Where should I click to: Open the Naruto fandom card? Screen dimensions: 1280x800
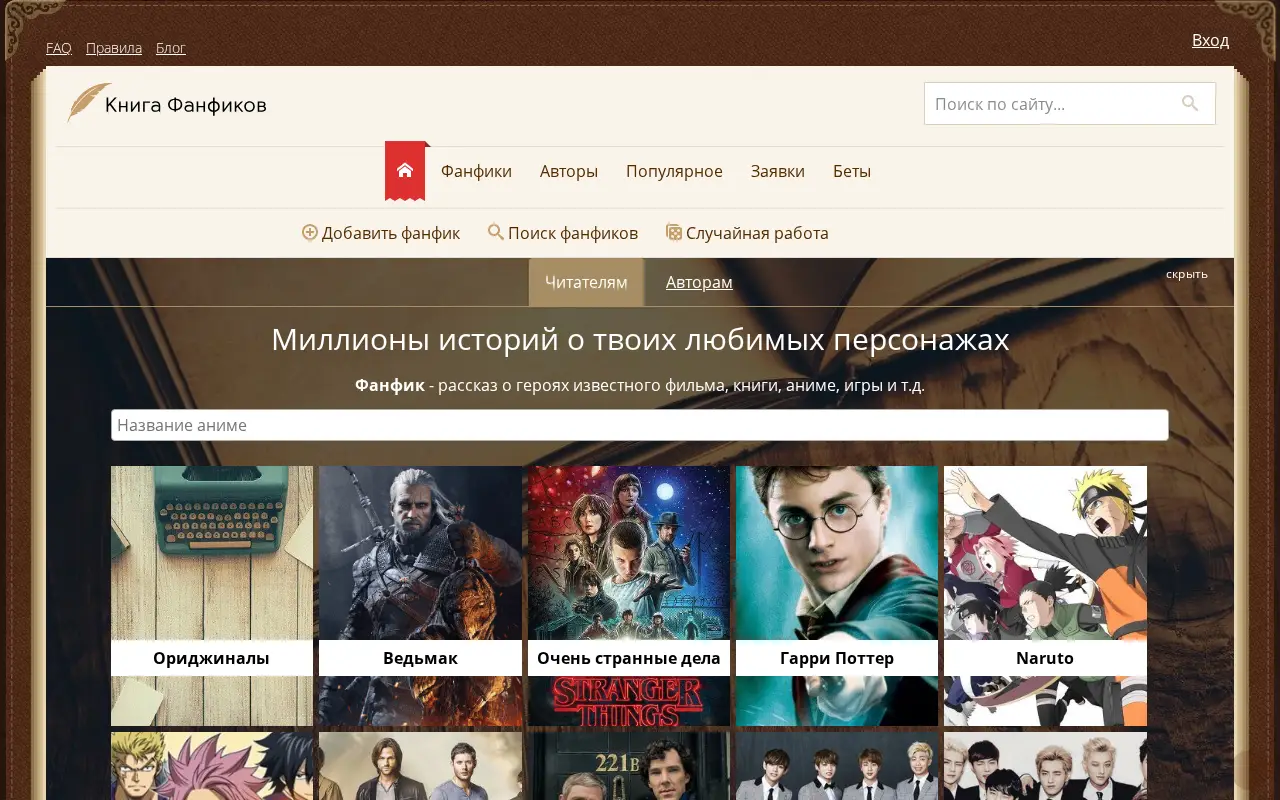[1045, 596]
